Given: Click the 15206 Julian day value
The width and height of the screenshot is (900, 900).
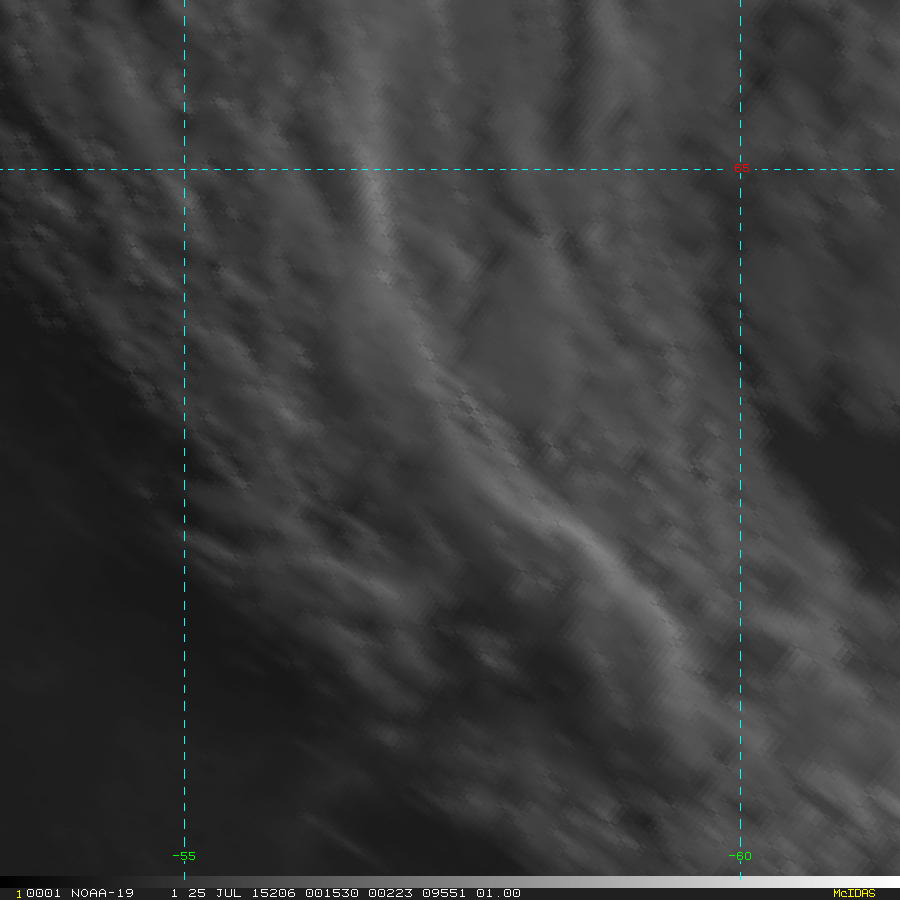Looking at the screenshot, I should [x=273, y=893].
